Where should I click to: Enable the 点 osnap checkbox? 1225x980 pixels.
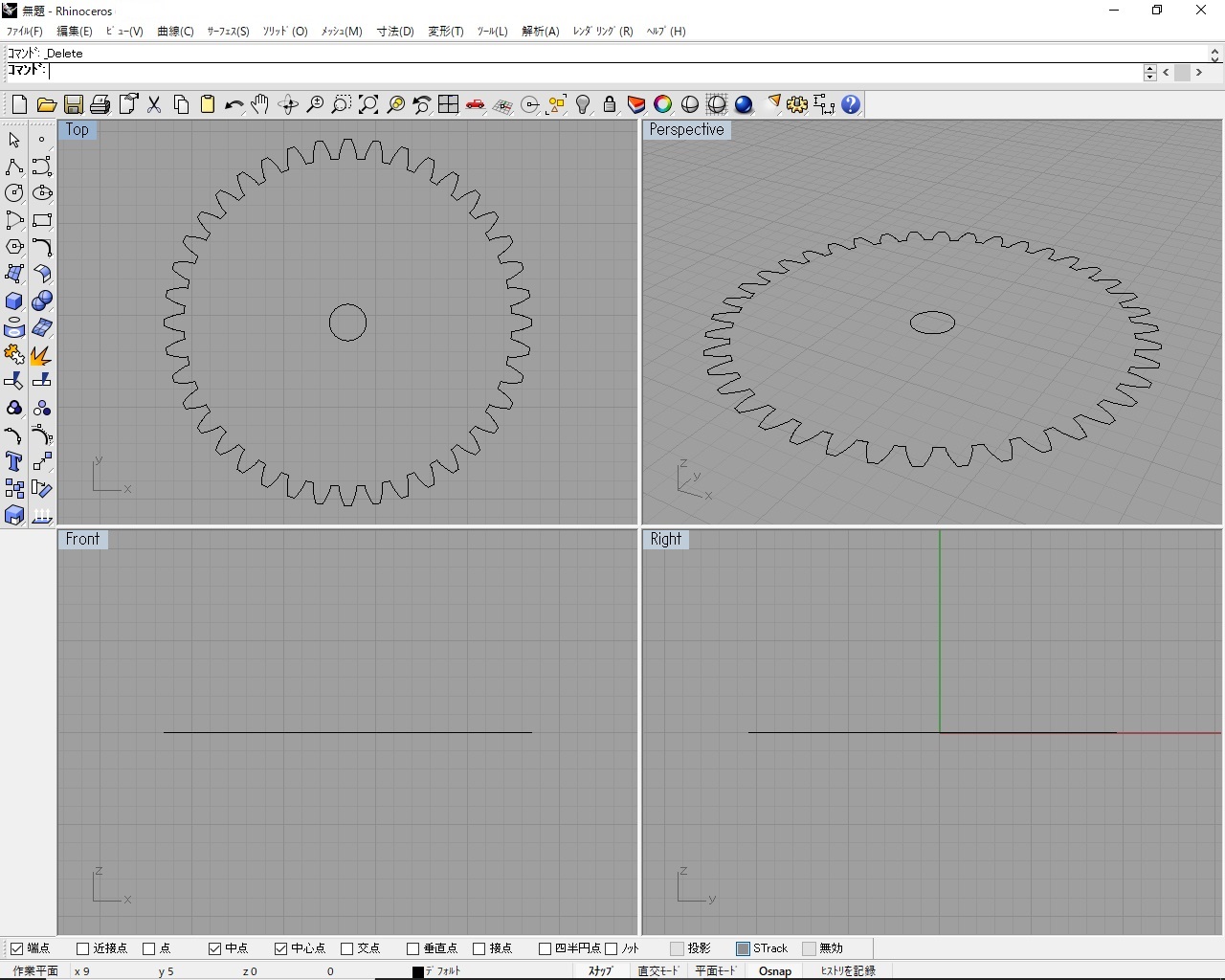click(148, 948)
